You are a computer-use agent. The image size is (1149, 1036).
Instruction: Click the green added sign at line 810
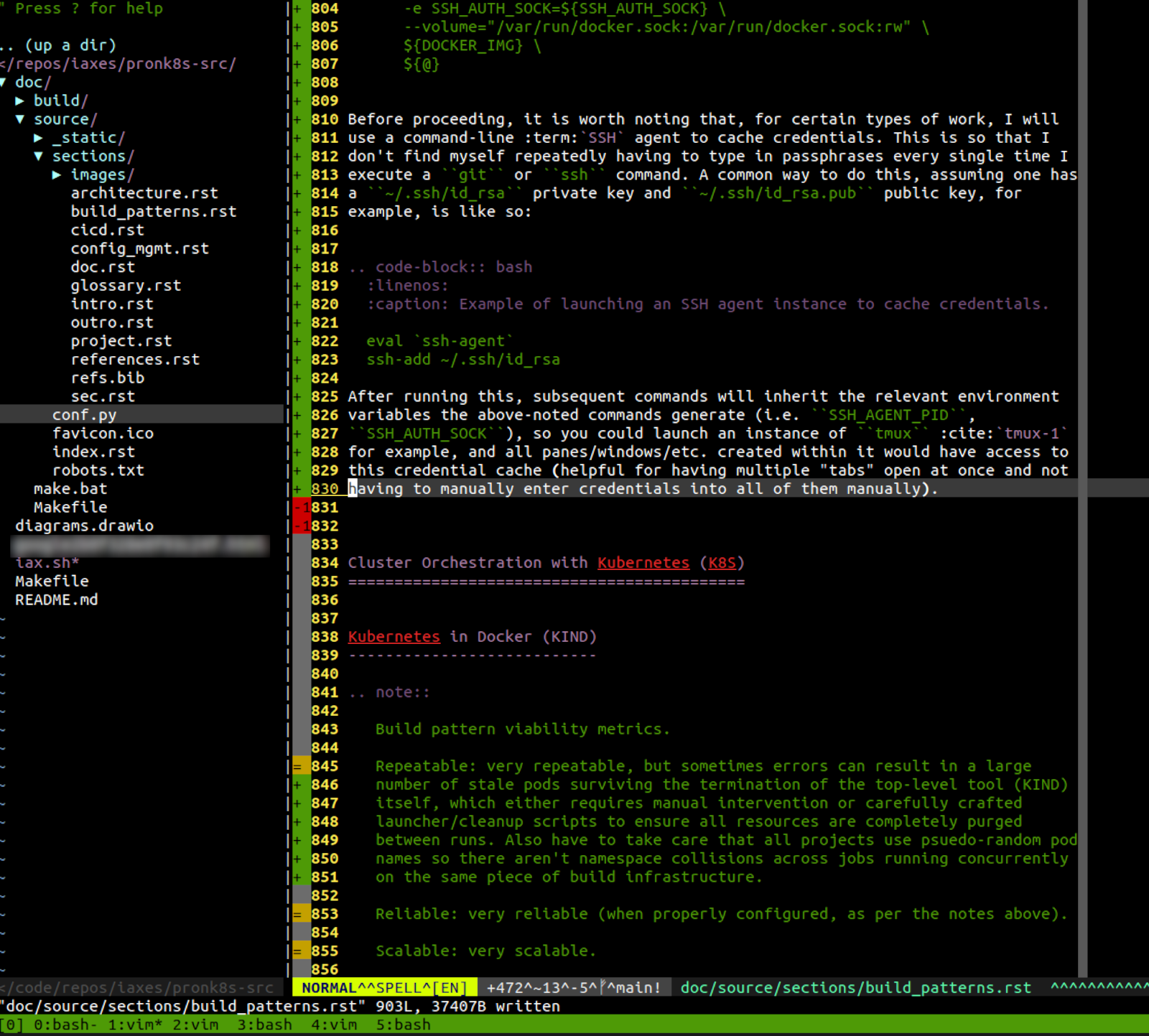(302, 119)
